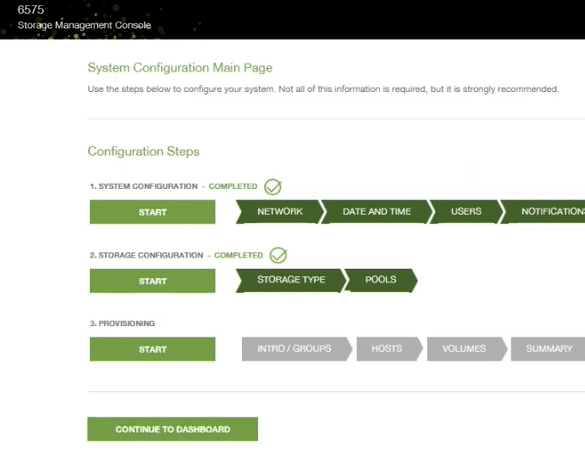Open the Network configuration step
Screen dimensions: 585x469
(280, 212)
